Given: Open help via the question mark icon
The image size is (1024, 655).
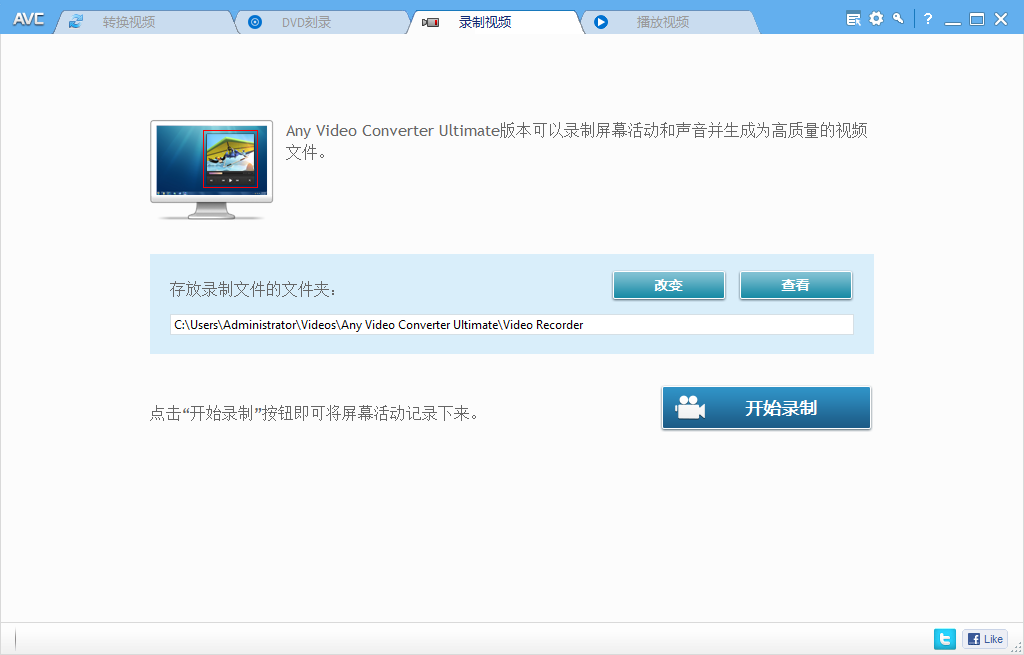Looking at the screenshot, I should coord(927,17).
